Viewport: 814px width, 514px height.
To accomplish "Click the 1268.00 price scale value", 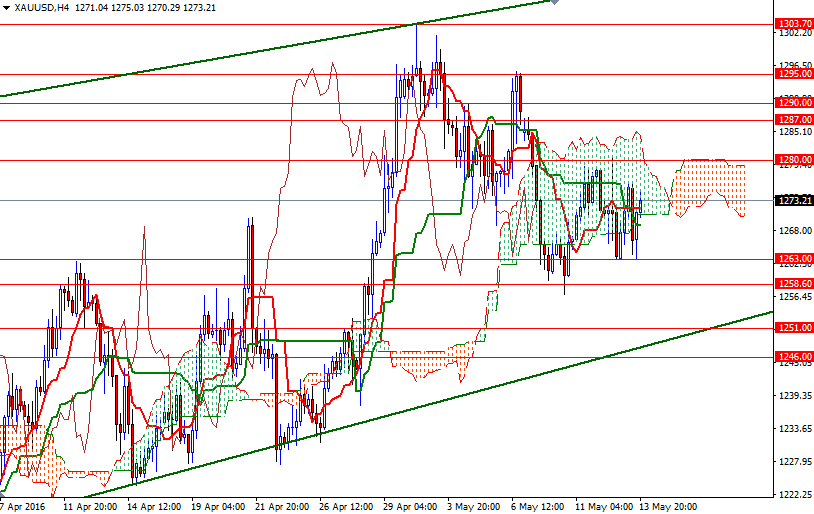I will pos(795,231).
